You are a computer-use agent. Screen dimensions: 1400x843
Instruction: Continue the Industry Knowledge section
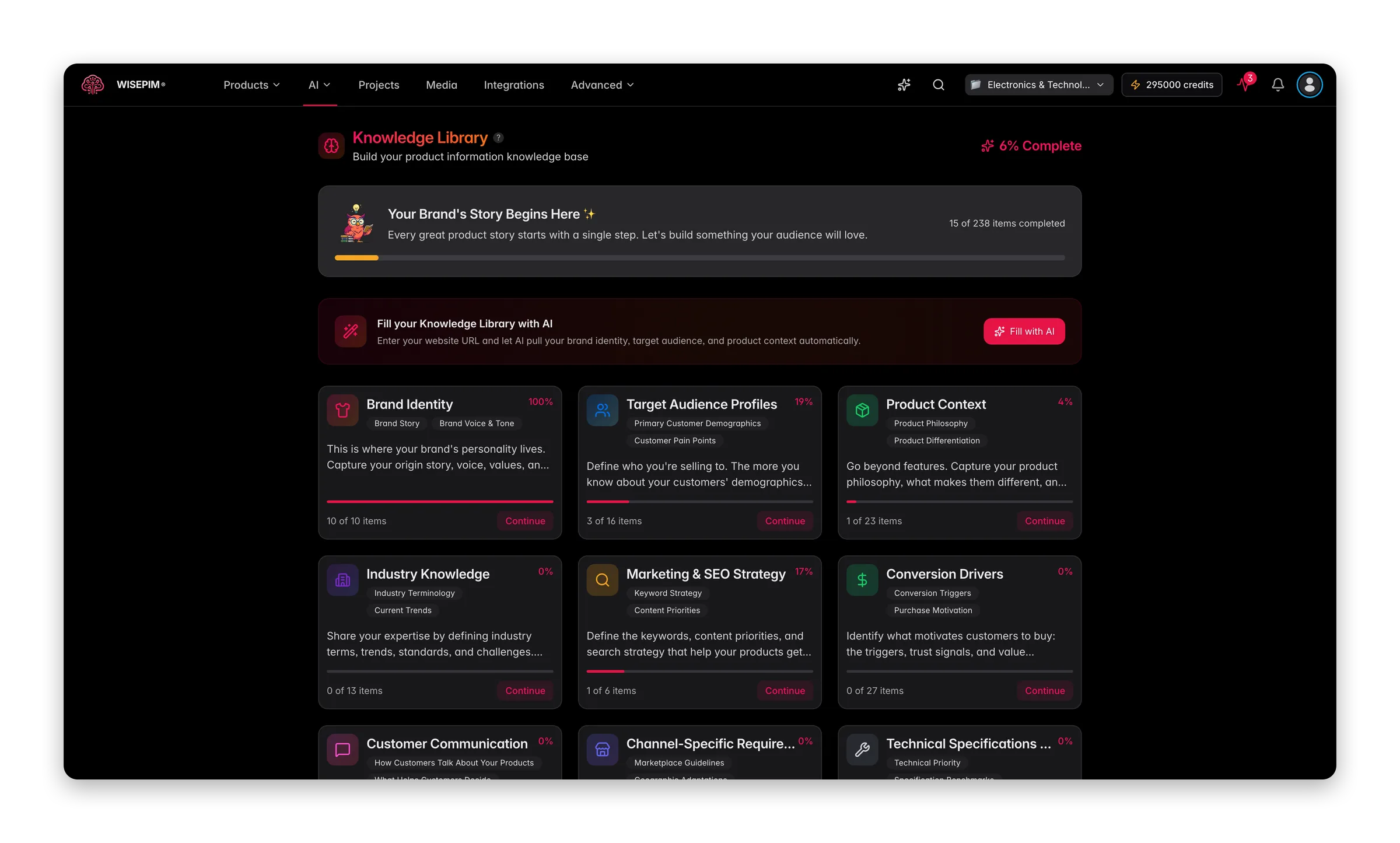click(x=525, y=691)
